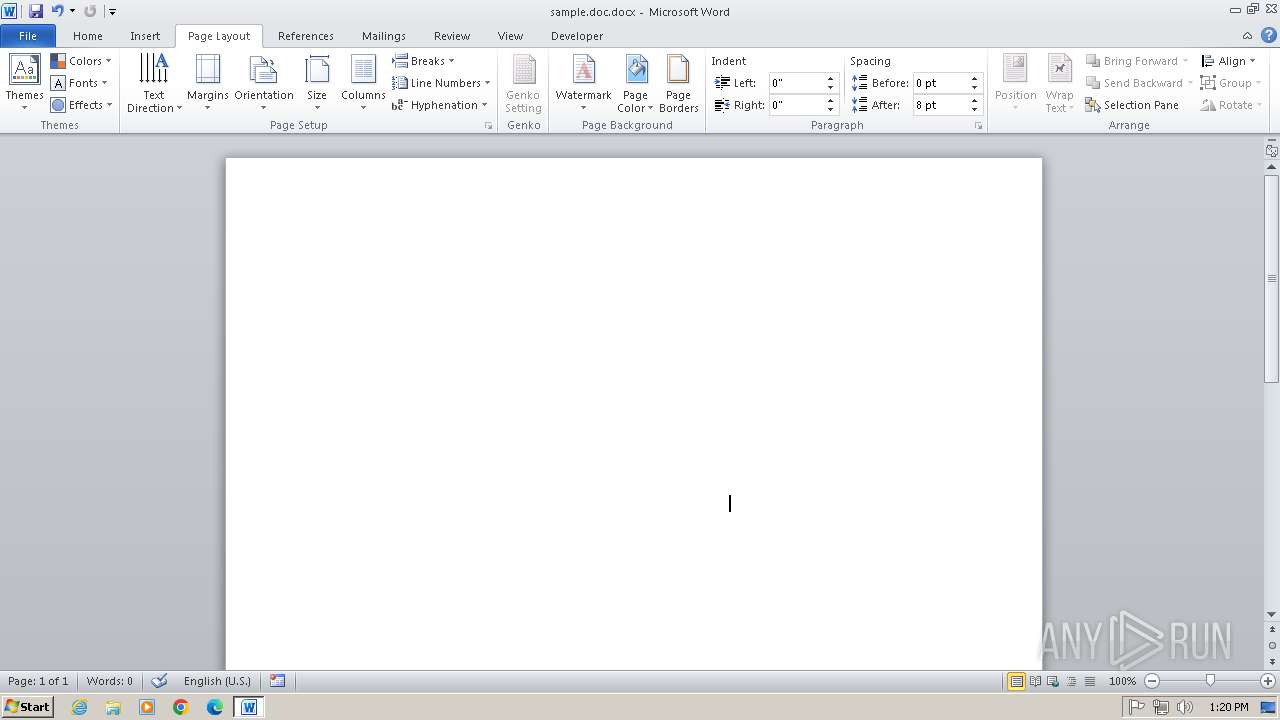Choose page Orientation
The image size is (1280, 720).
[264, 83]
